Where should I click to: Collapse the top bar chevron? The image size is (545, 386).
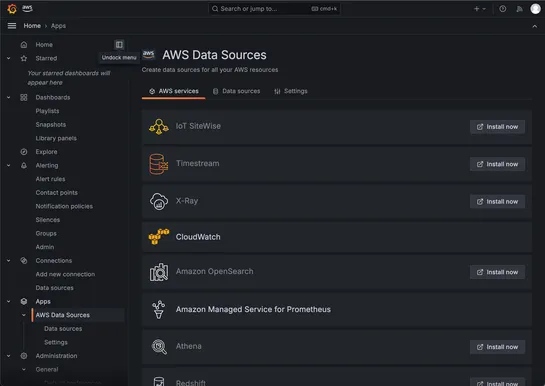coord(535,26)
